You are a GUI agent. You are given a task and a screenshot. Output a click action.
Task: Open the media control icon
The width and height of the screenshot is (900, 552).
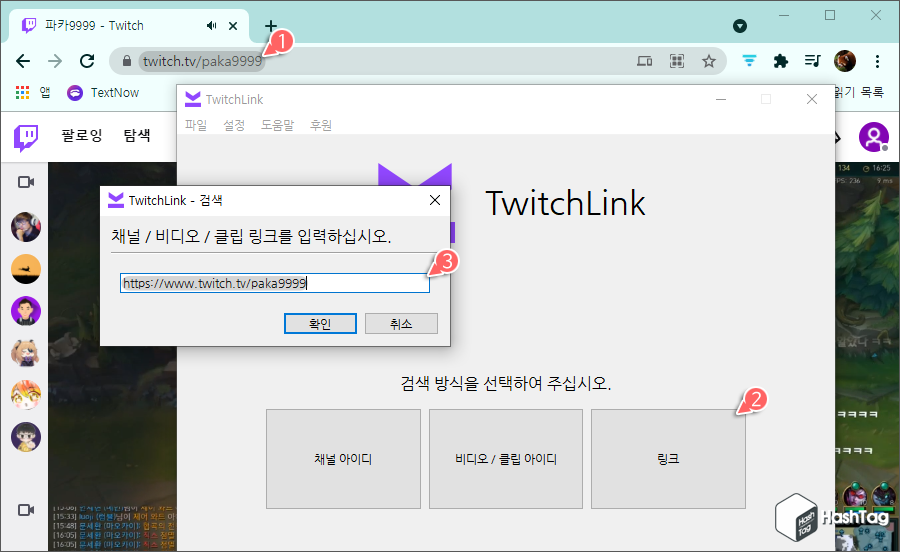[x=813, y=61]
